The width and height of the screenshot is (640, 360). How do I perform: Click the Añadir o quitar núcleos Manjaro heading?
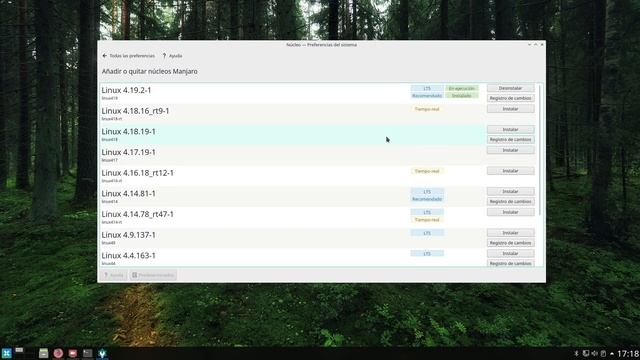click(x=149, y=71)
